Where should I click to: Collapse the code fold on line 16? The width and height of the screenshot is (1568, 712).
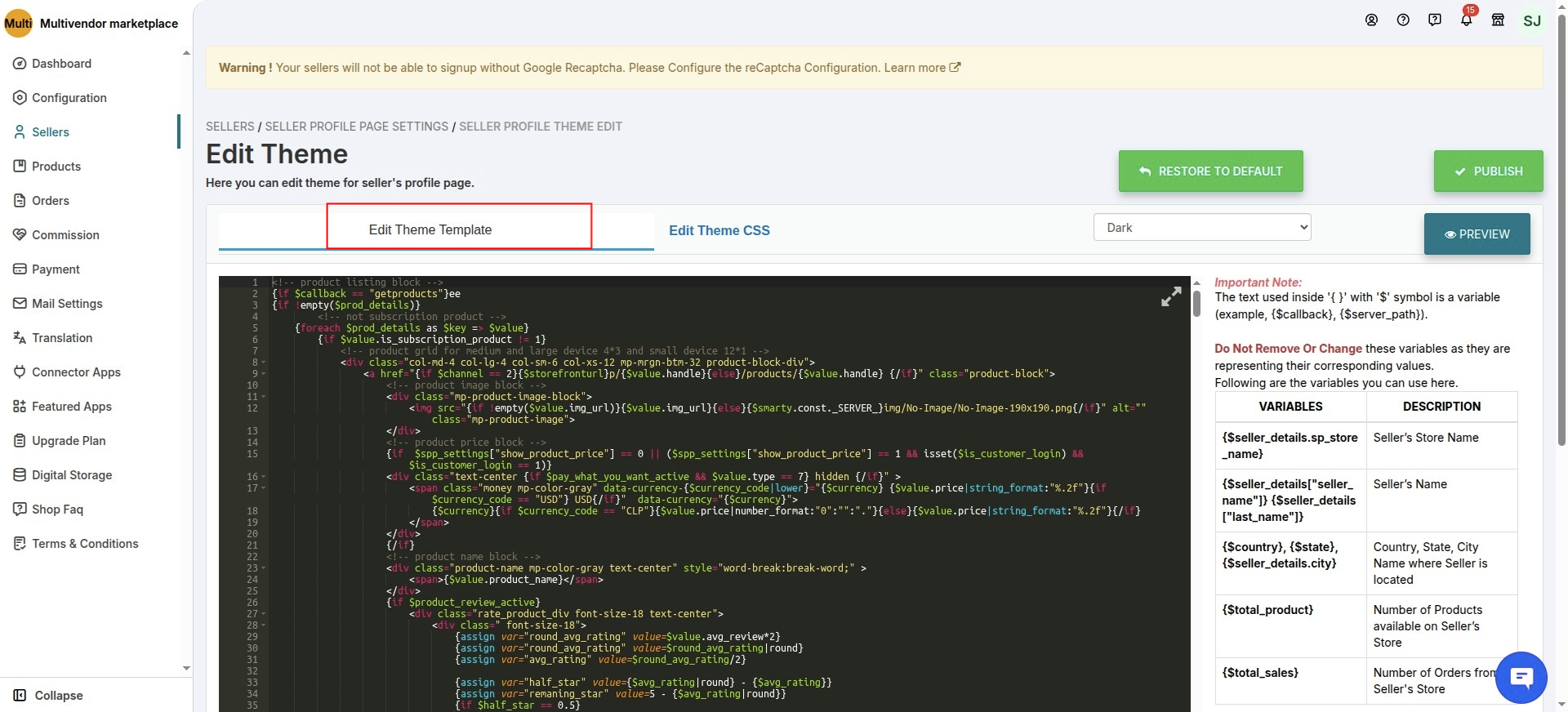(264, 477)
